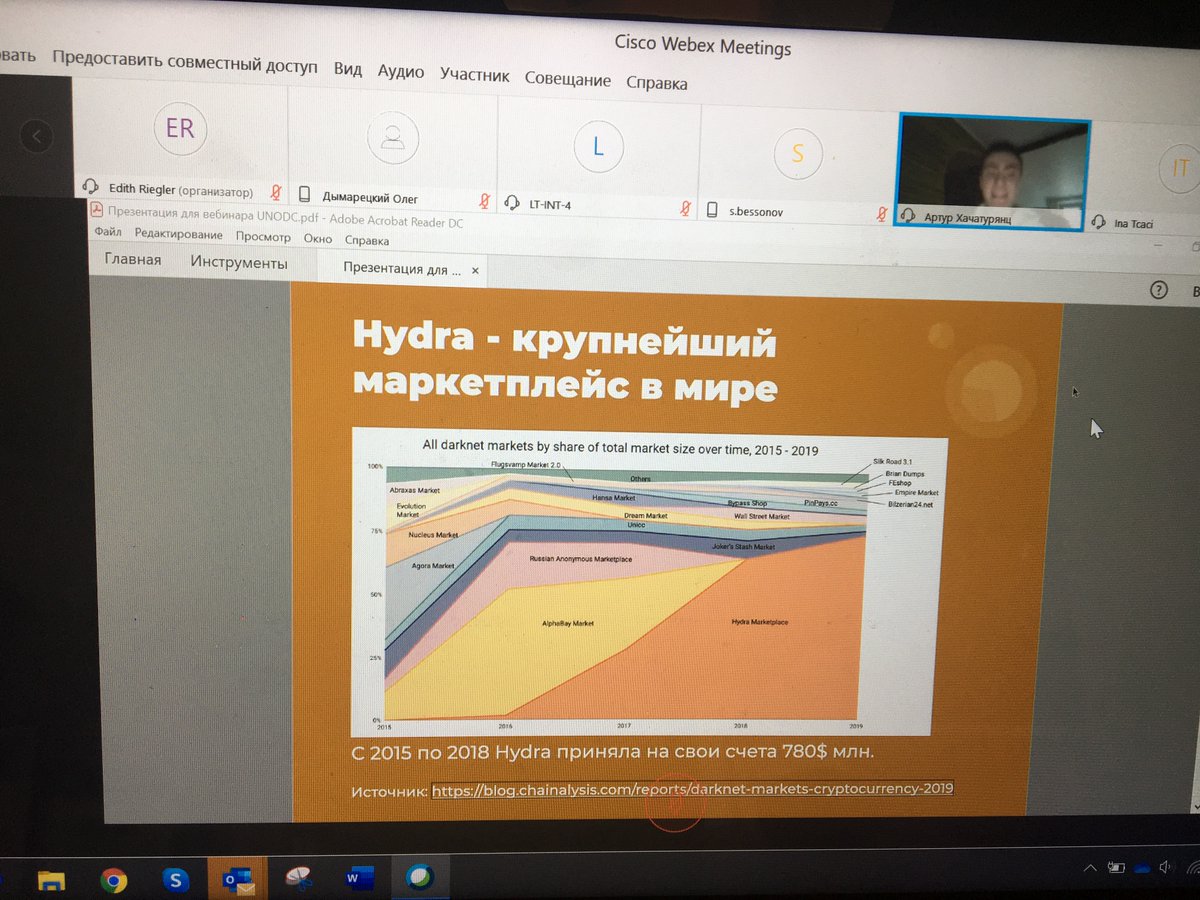The width and height of the screenshot is (1200, 900).
Task: Click the headset icon beside Артур Хачатурянц
Action: pos(909,216)
